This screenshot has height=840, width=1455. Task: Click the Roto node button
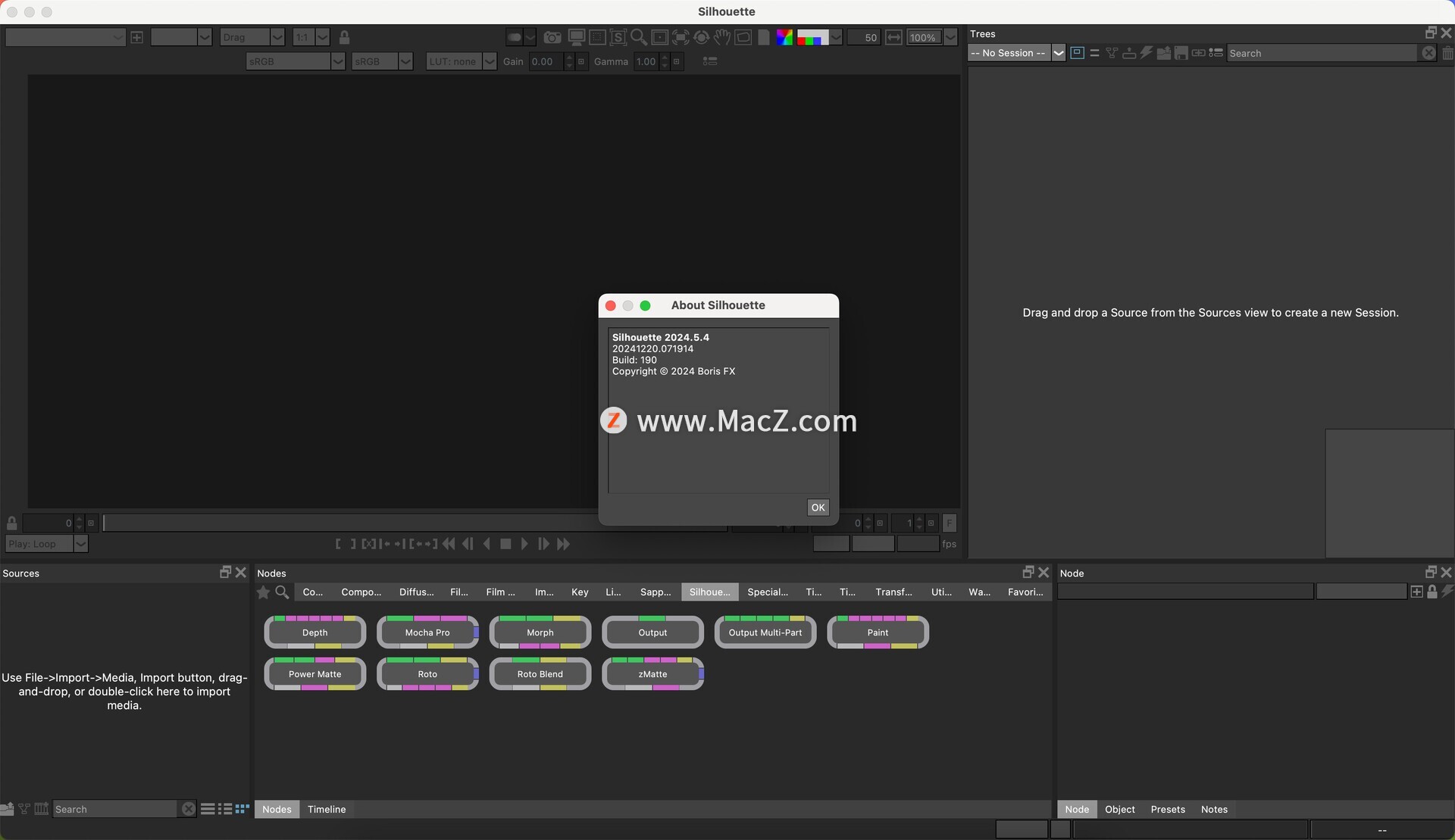click(427, 674)
